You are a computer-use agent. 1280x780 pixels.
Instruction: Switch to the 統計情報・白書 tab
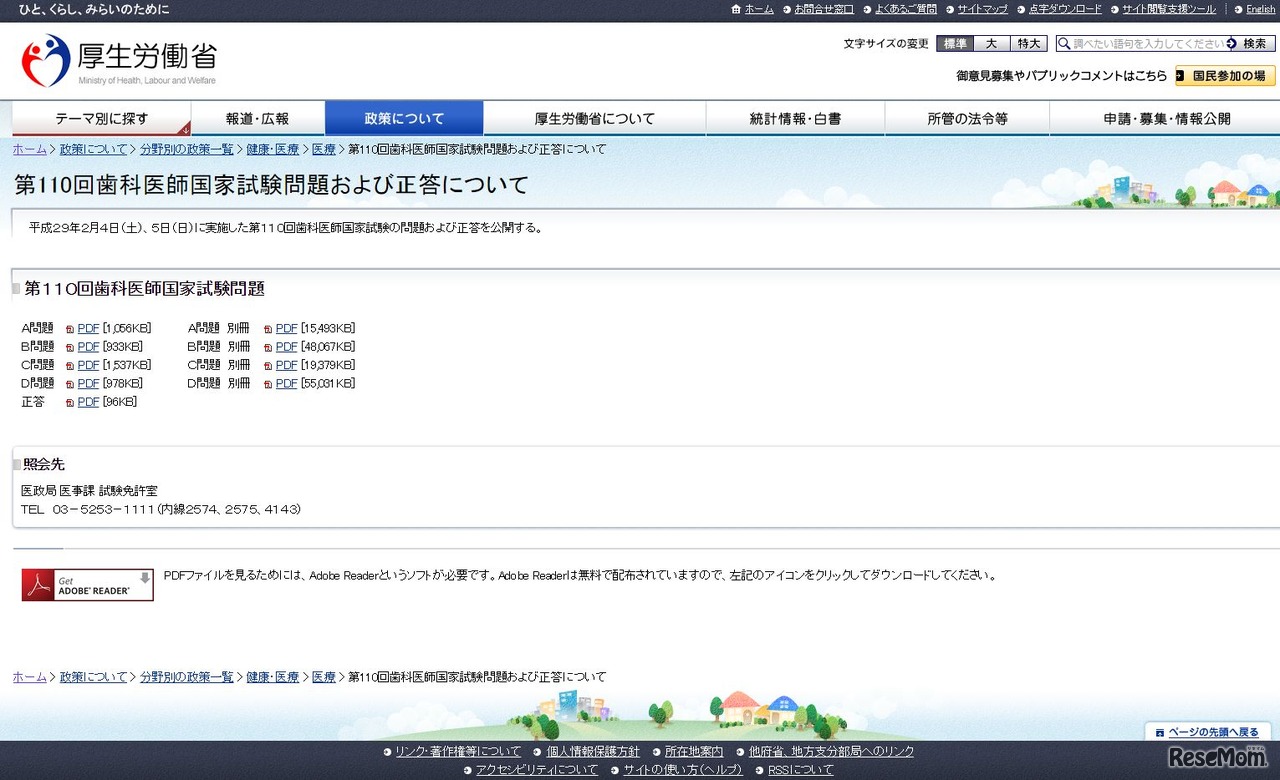tap(796, 118)
